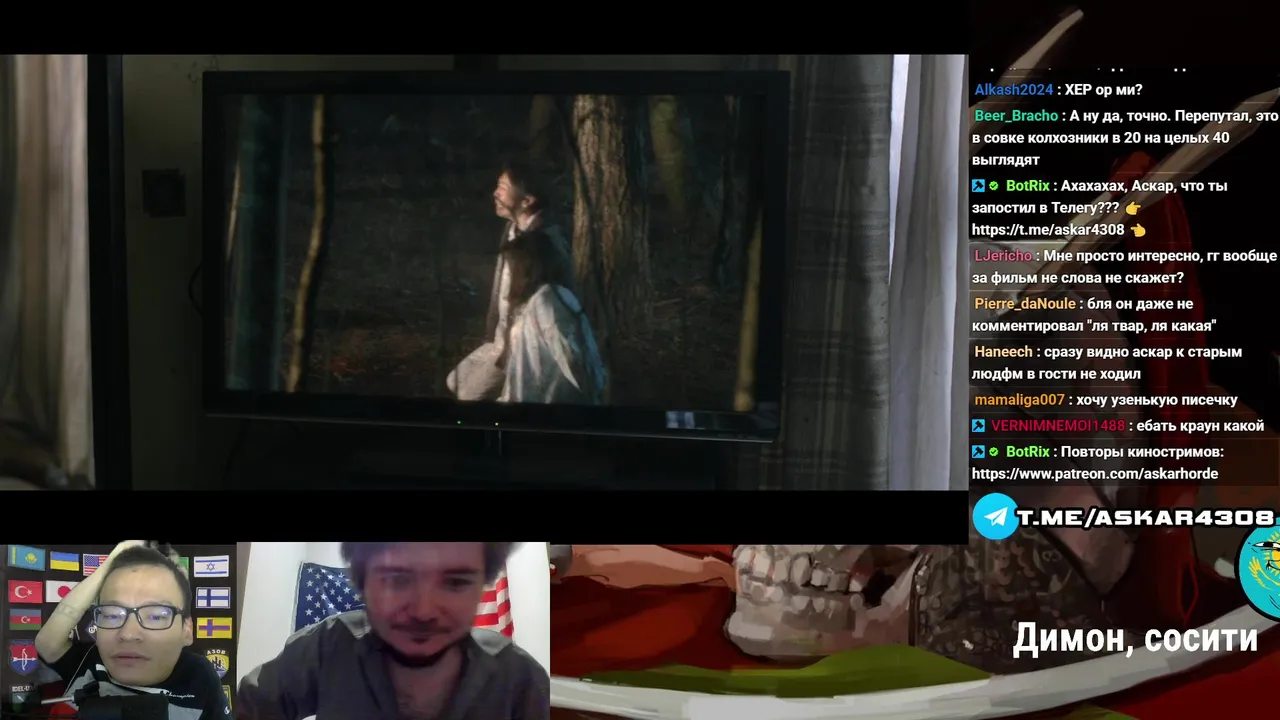Click the green verified badge before BotRix Повторы message

(994, 452)
